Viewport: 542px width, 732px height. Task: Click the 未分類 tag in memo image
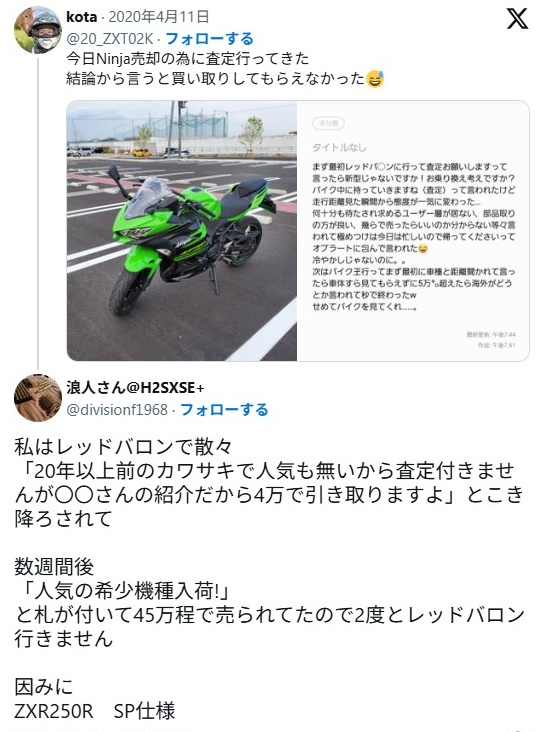click(328, 123)
